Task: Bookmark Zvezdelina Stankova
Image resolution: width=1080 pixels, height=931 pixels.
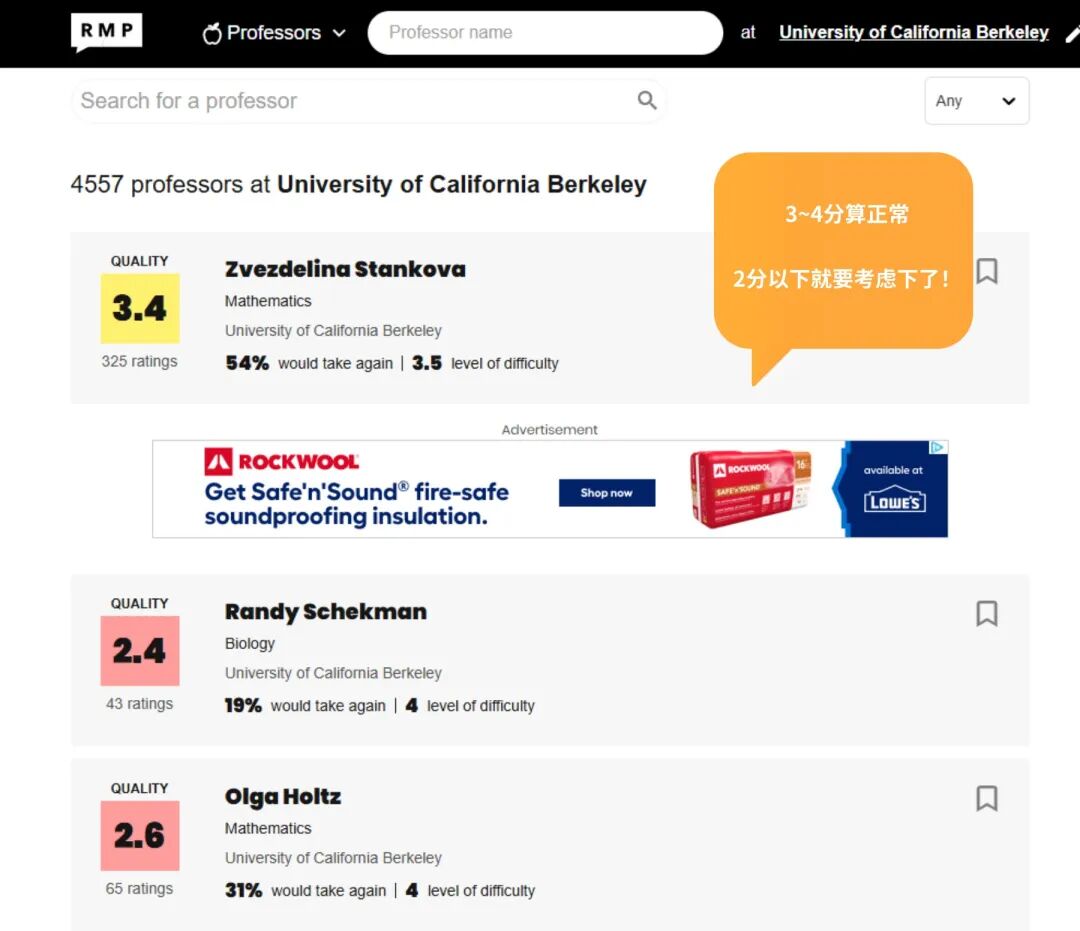Action: (x=987, y=271)
